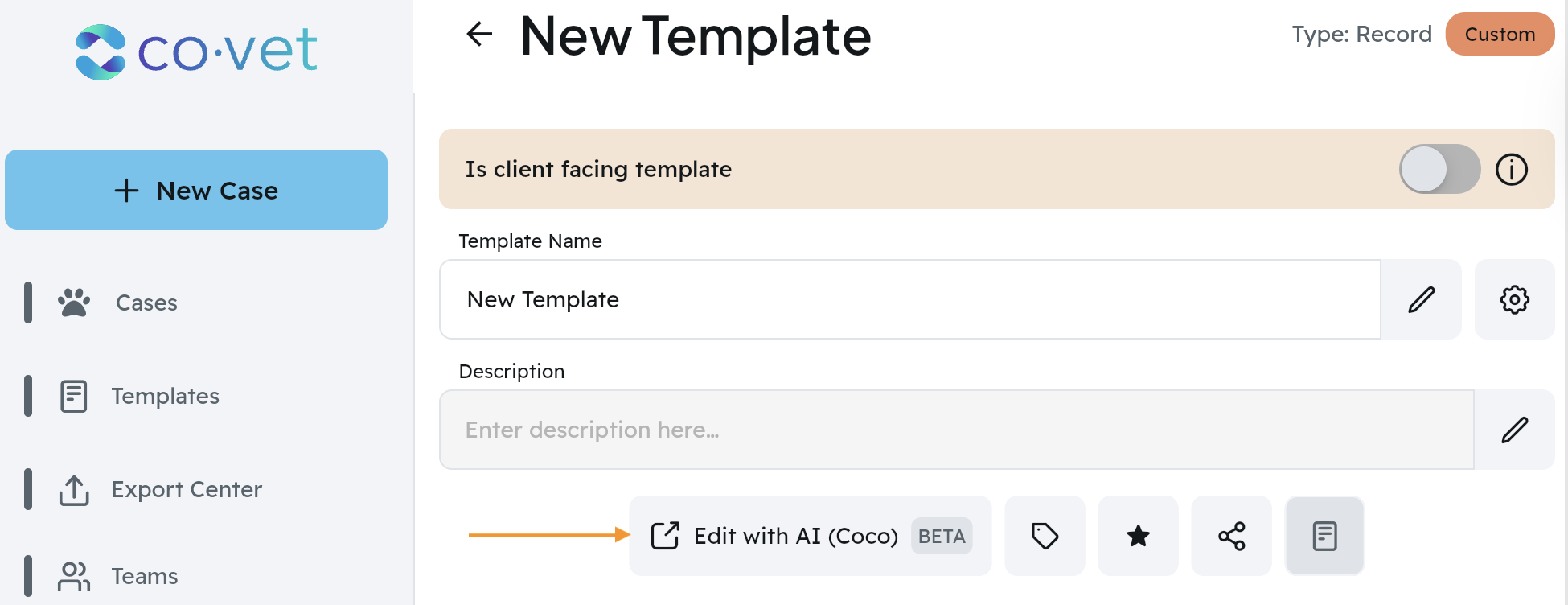Click the Custom type badge

click(x=1500, y=34)
